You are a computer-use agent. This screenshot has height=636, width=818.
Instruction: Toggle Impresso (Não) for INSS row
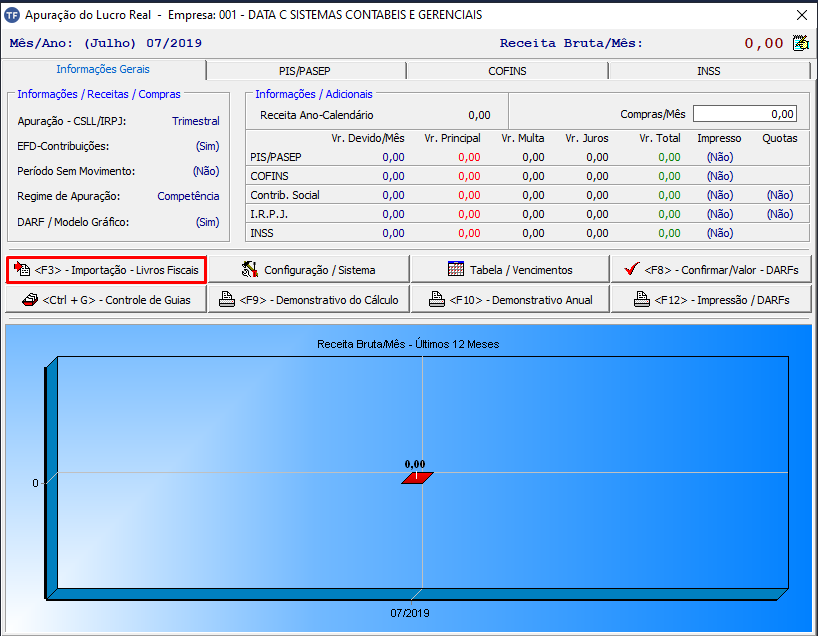(x=720, y=233)
